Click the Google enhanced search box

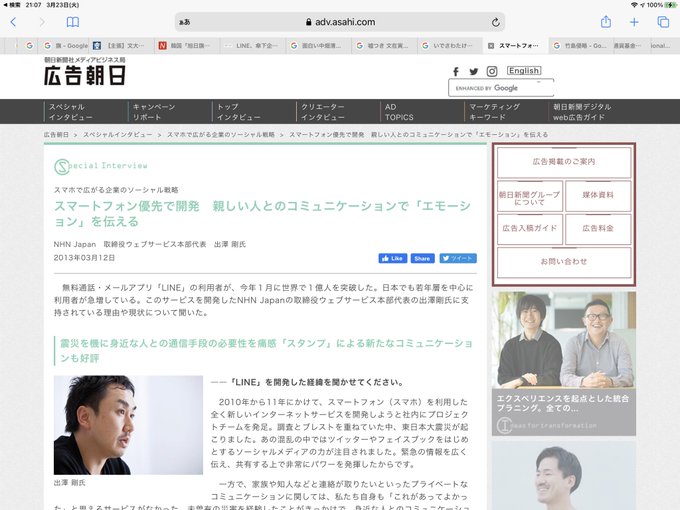(x=501, y=88)
